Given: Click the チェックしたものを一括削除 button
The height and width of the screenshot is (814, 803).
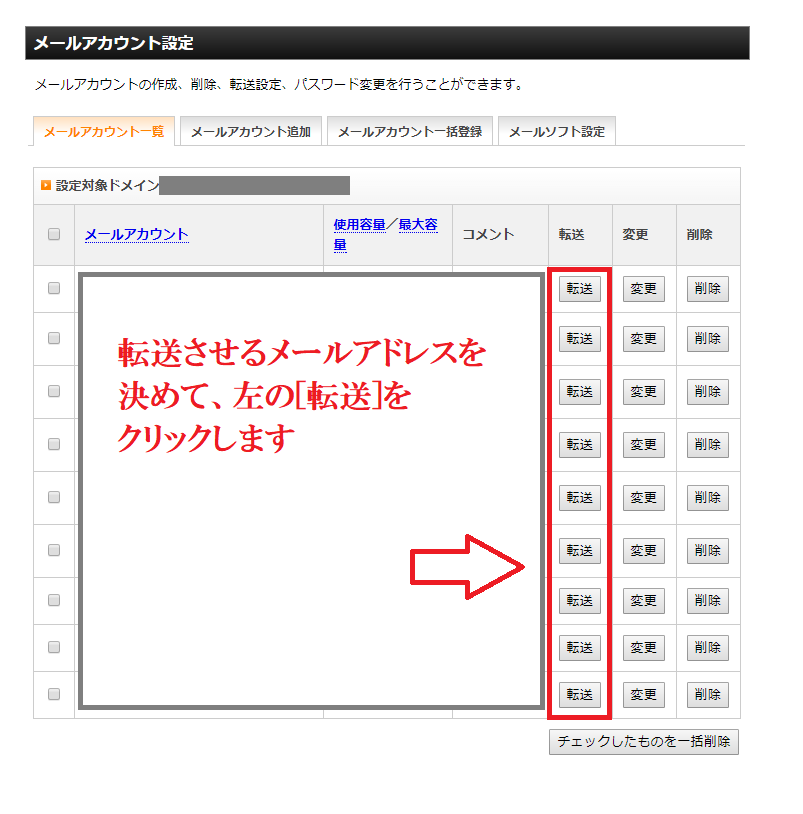Looking at the screenshot, I should (x=644, y=741).
